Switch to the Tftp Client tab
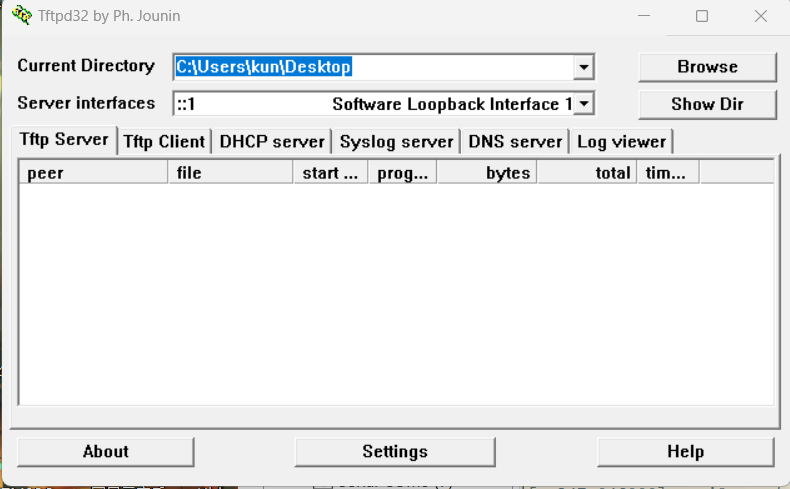The image size is (790, 489). click(x=164, y=142)
